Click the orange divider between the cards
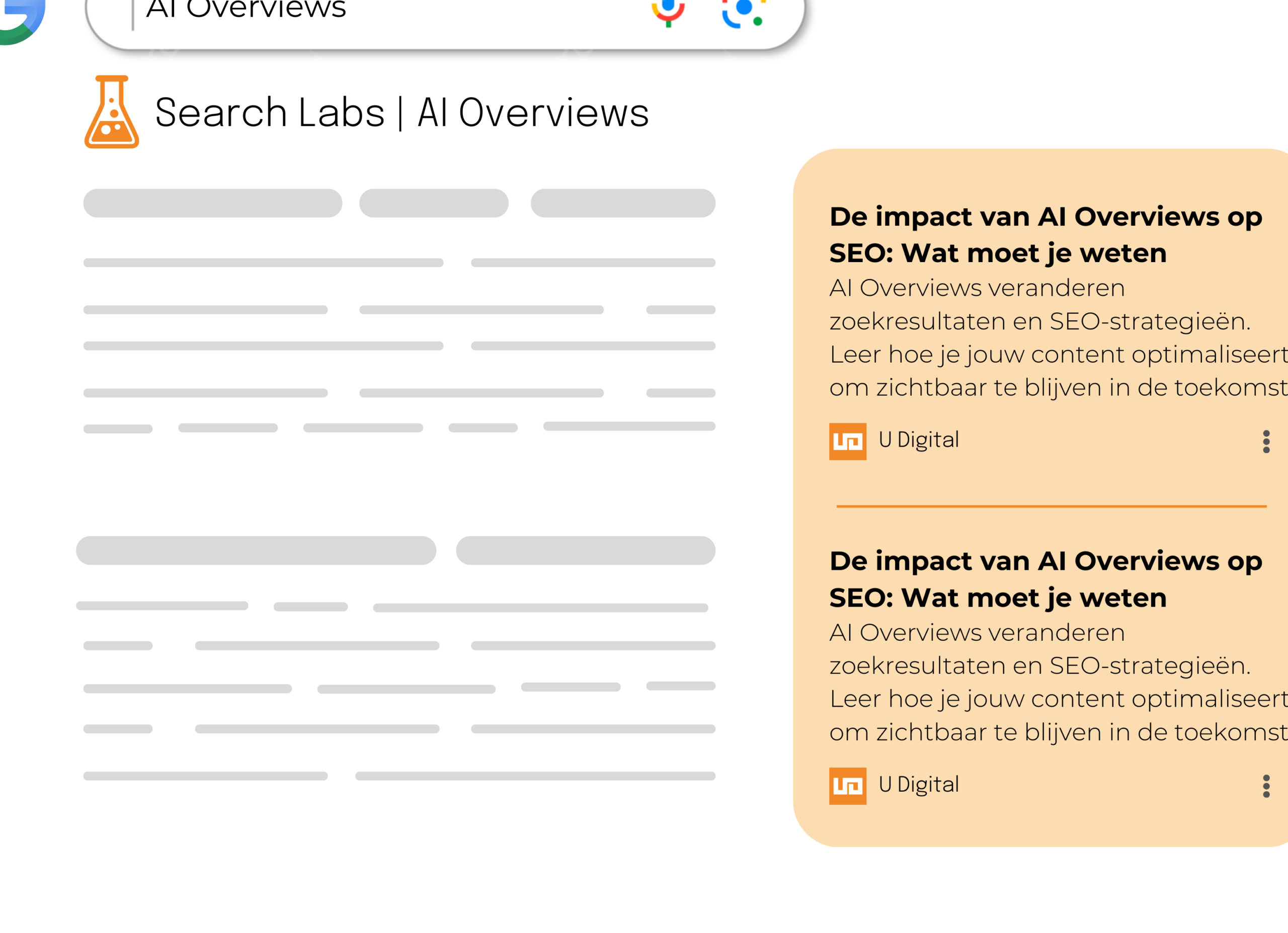 click(x=1051, y=506)
